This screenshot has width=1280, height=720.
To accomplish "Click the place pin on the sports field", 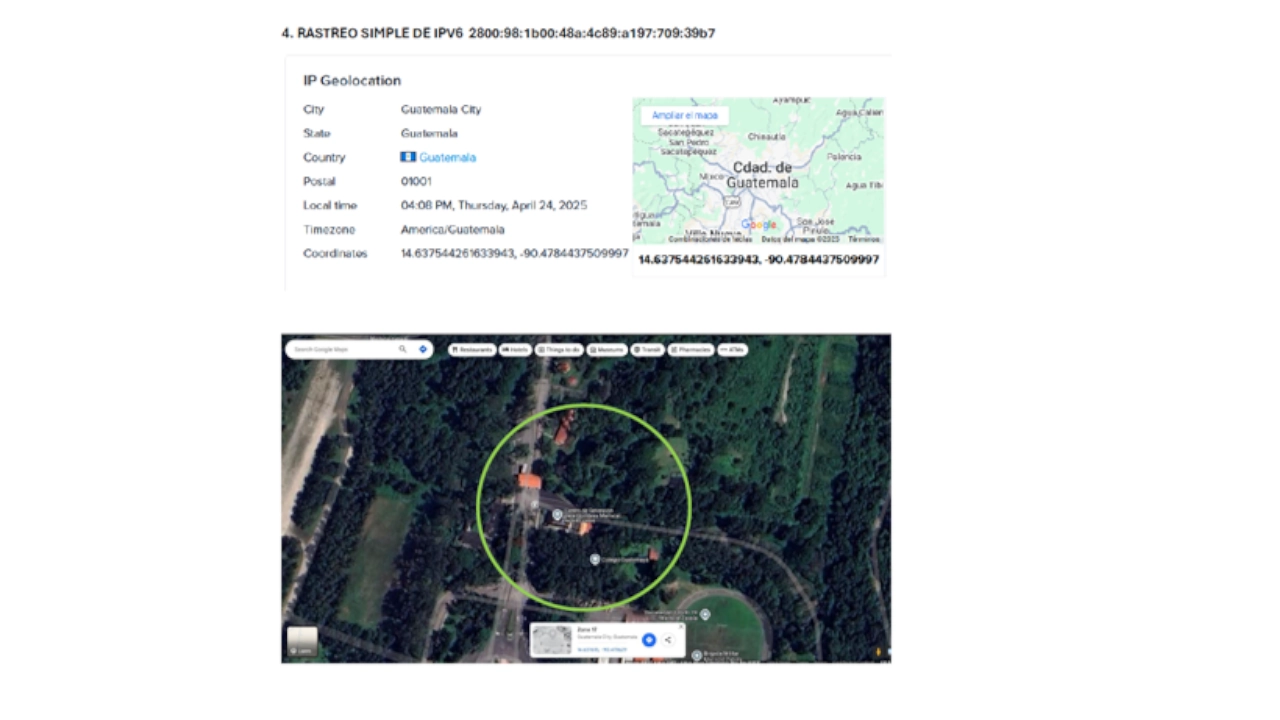I will [706, 614].
